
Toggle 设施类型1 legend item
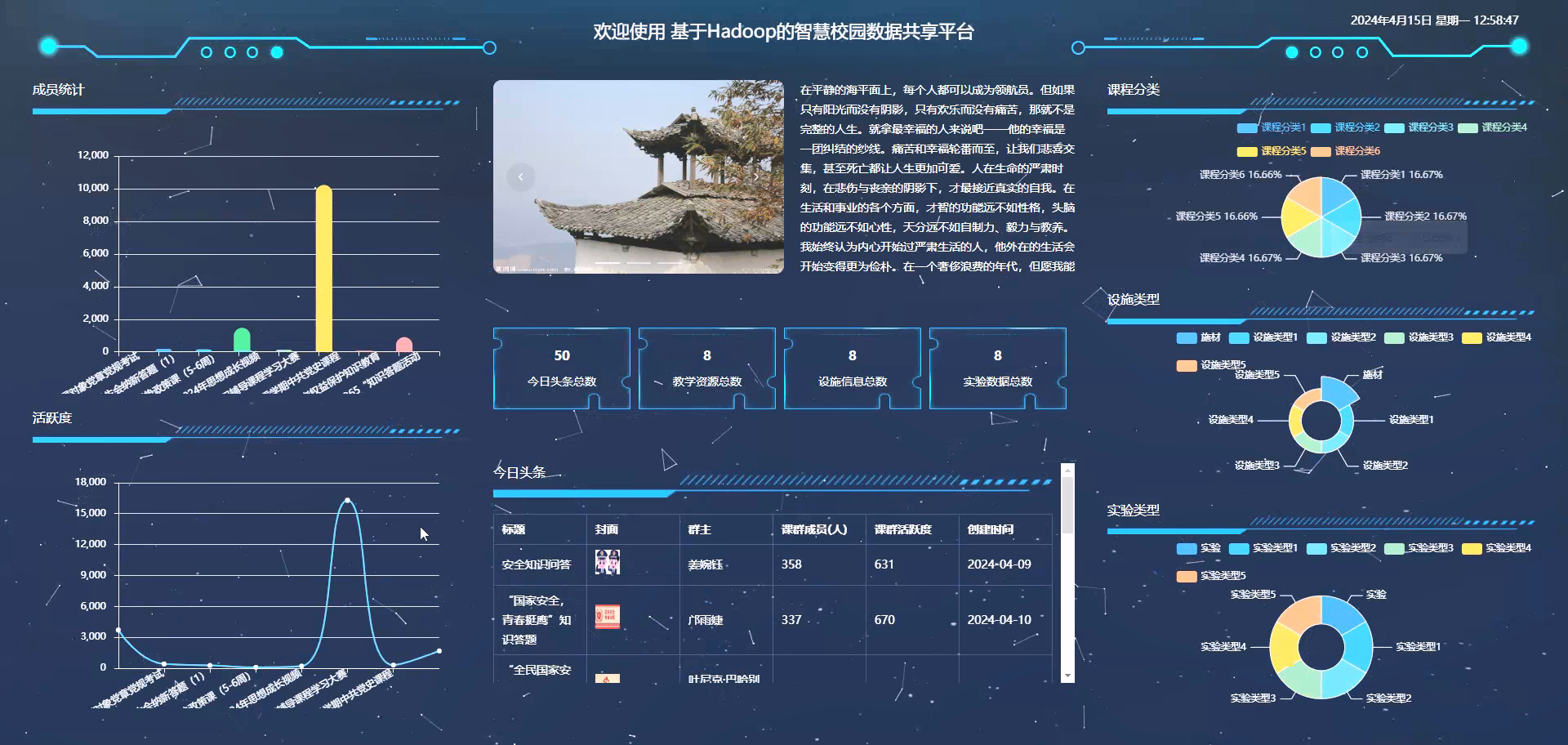1263,337
